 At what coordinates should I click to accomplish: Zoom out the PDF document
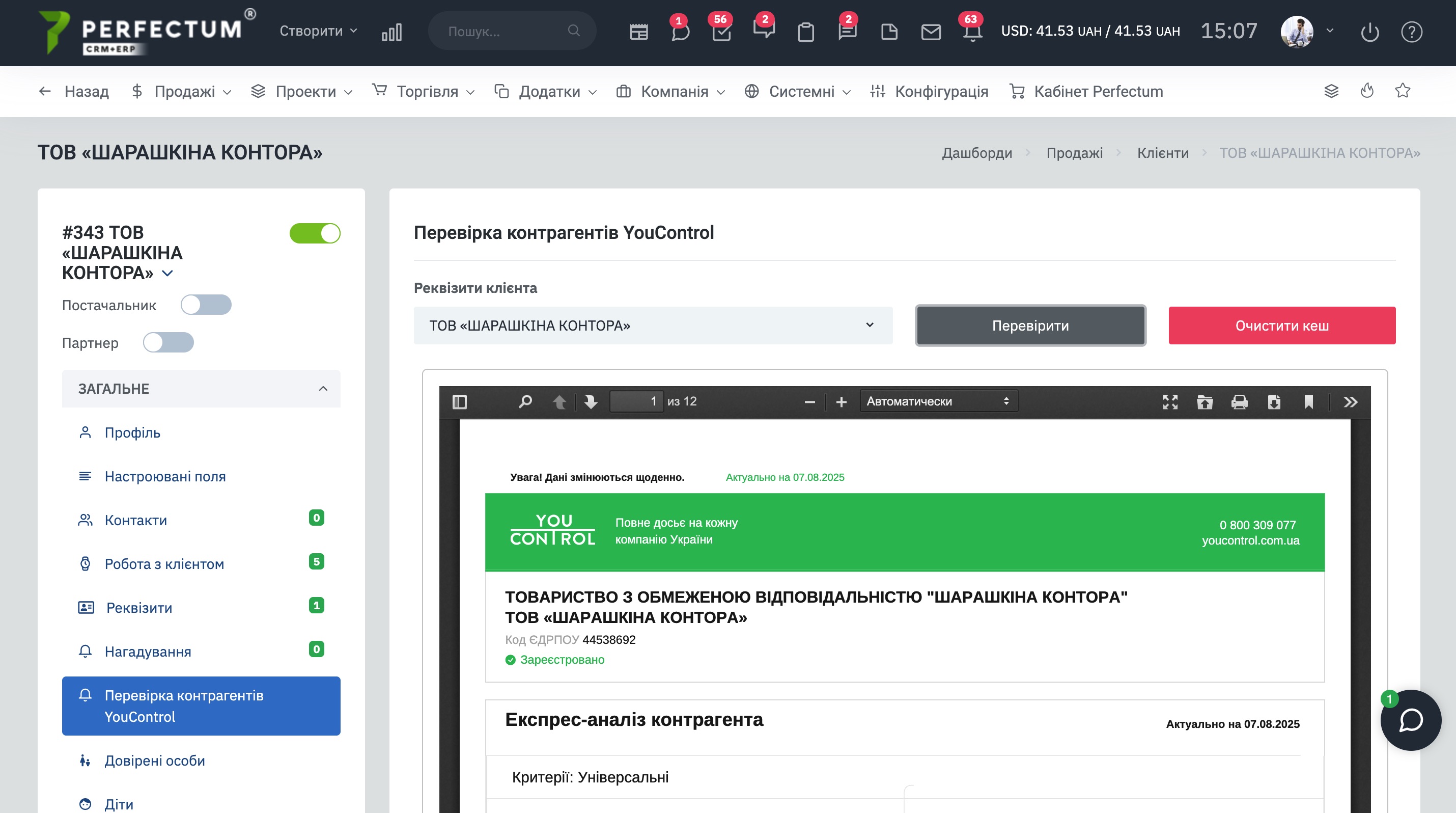(809, 402)
